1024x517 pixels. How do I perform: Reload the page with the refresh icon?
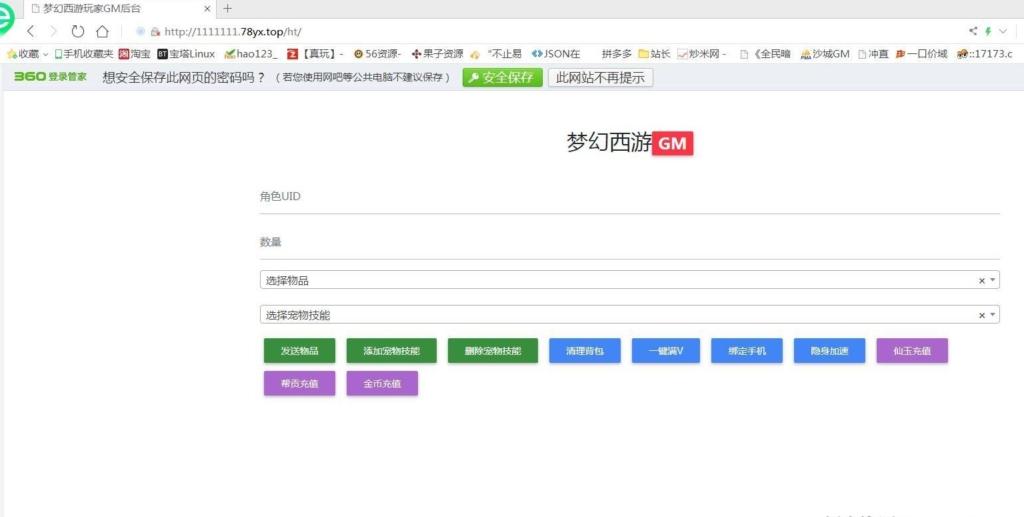(x=78, y=31)
